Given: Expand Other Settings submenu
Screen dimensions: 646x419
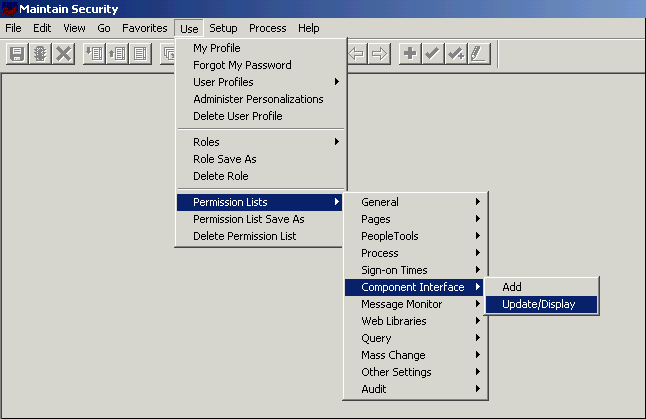Looking at the screenshot, I should 415,372.
